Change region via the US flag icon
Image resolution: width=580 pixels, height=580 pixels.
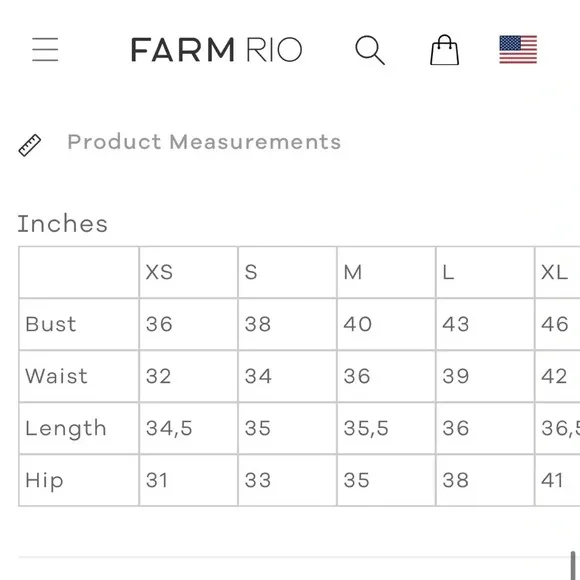coord(518,49)
